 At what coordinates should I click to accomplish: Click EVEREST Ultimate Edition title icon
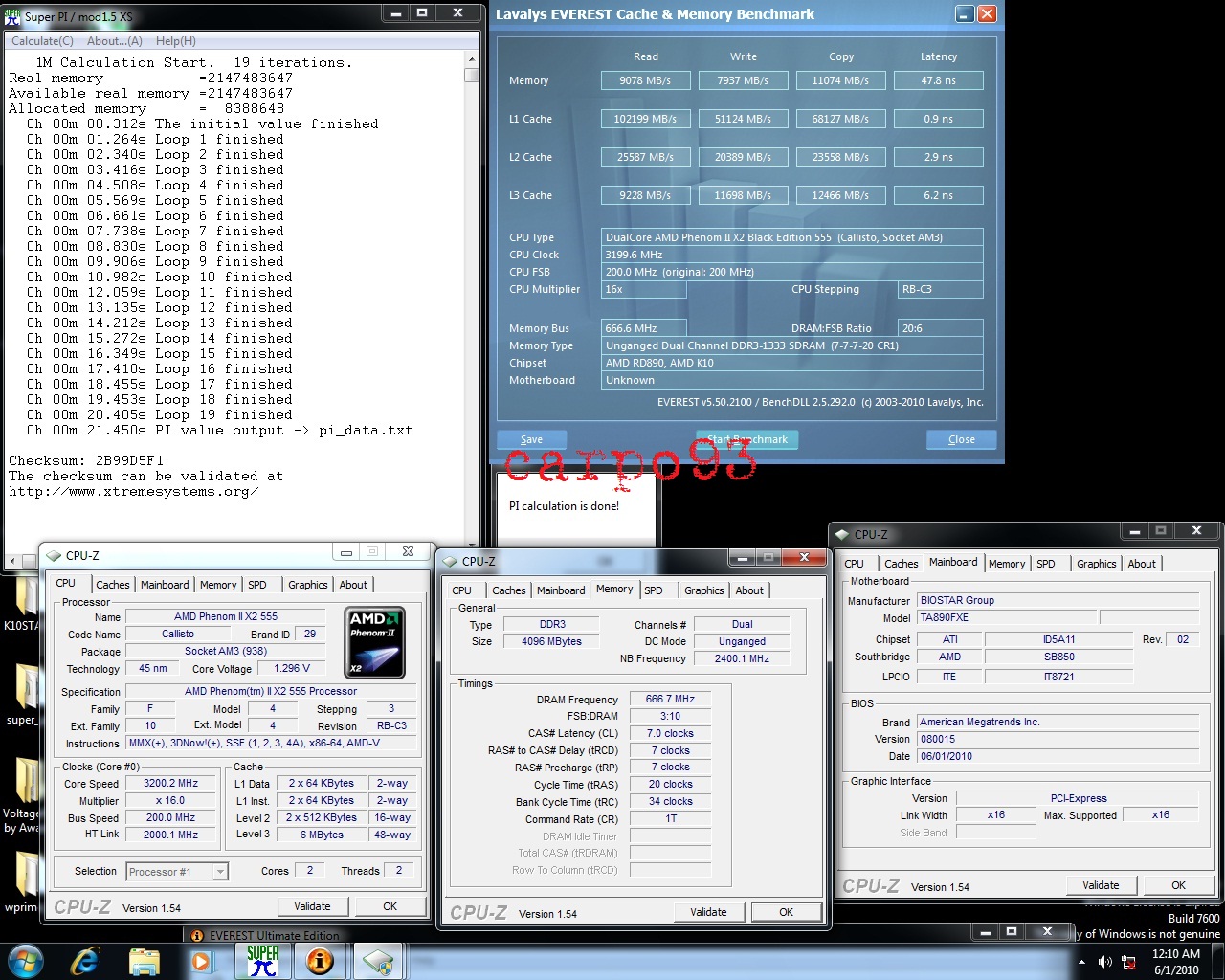197,936
